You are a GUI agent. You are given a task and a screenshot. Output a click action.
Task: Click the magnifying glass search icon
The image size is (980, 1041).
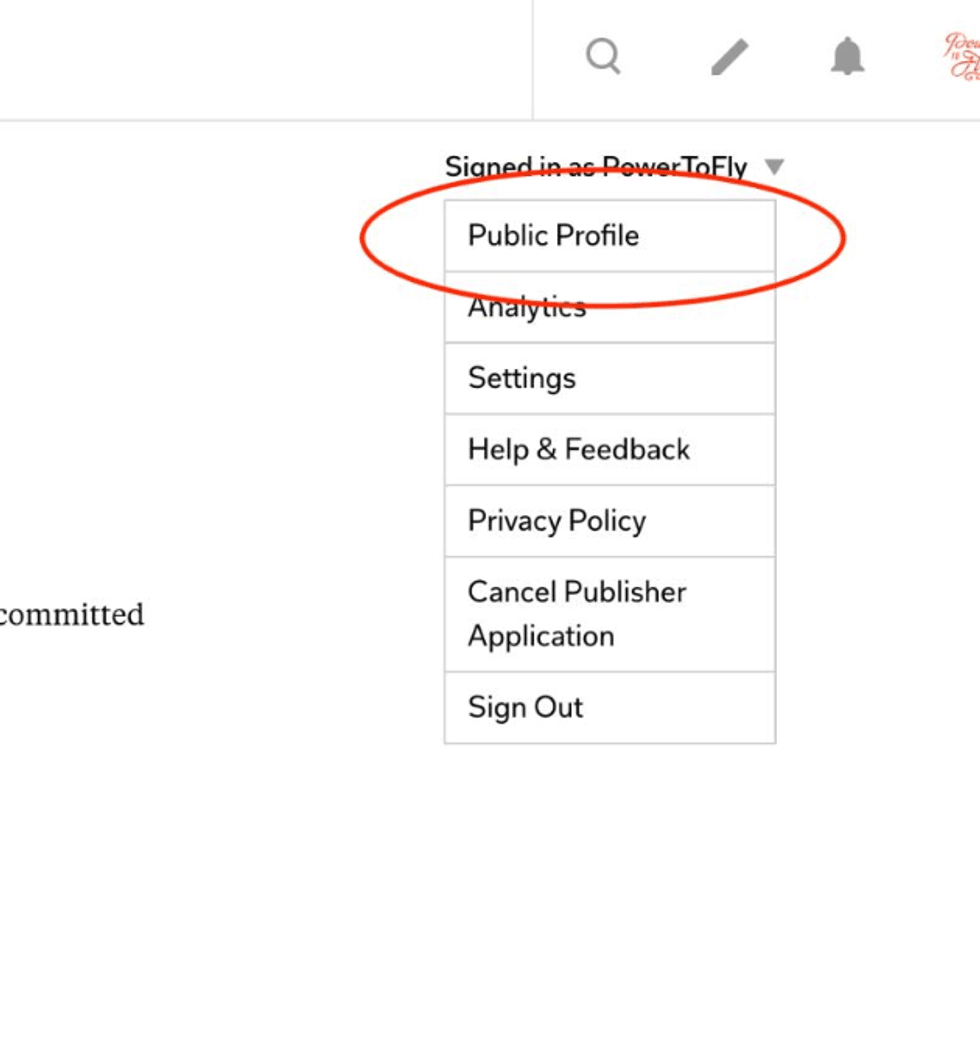pos(603,56)
